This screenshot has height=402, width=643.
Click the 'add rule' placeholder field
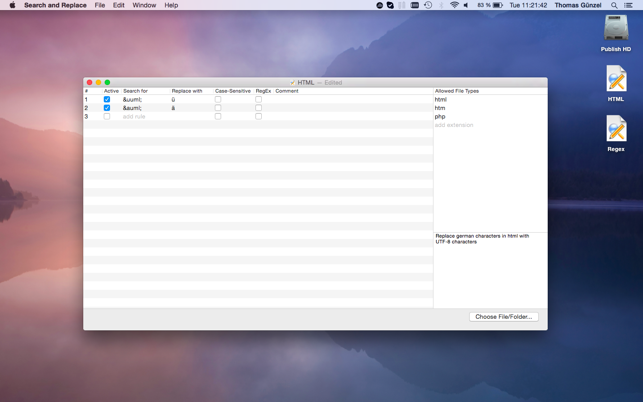[134, 116]
